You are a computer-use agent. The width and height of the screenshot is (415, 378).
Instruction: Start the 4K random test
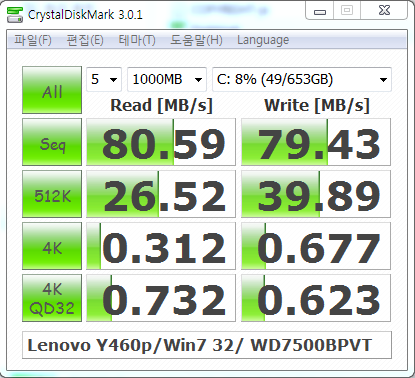point(52,246)
